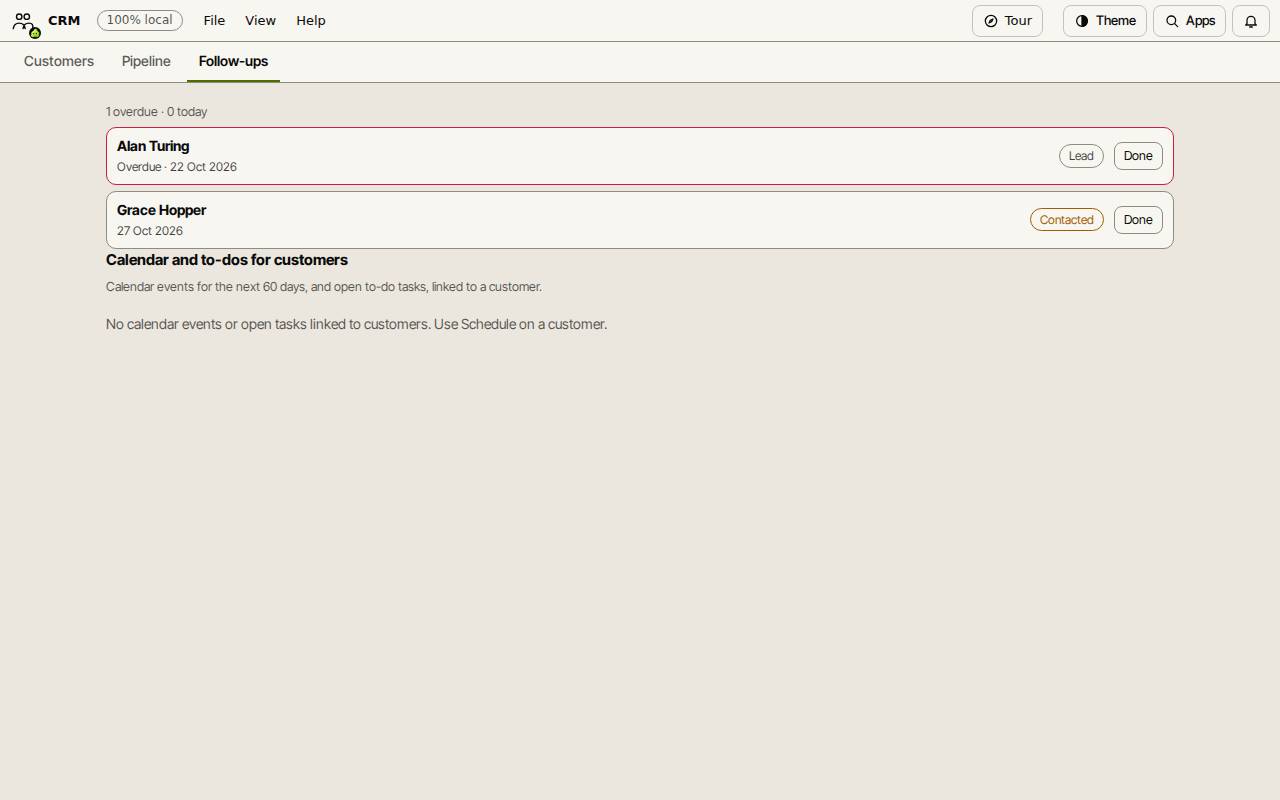Click the '27 Oct 2026' date
This screenshot has height=800, width=1280.
click(150, 231)
